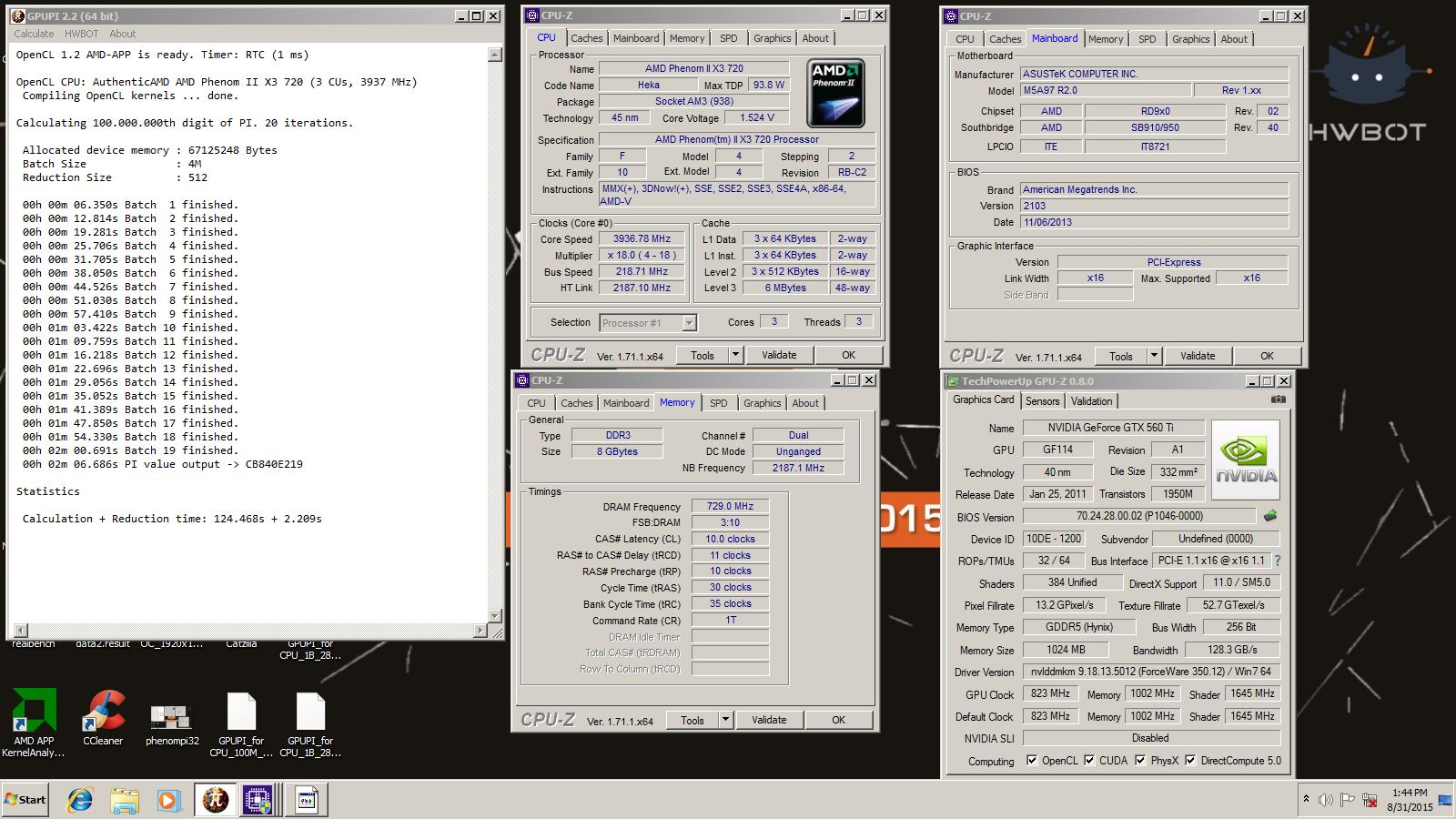Open Windows Media Player taskbar icon
This screenshot has height=819, width=1456.
[x=168, y=800]
